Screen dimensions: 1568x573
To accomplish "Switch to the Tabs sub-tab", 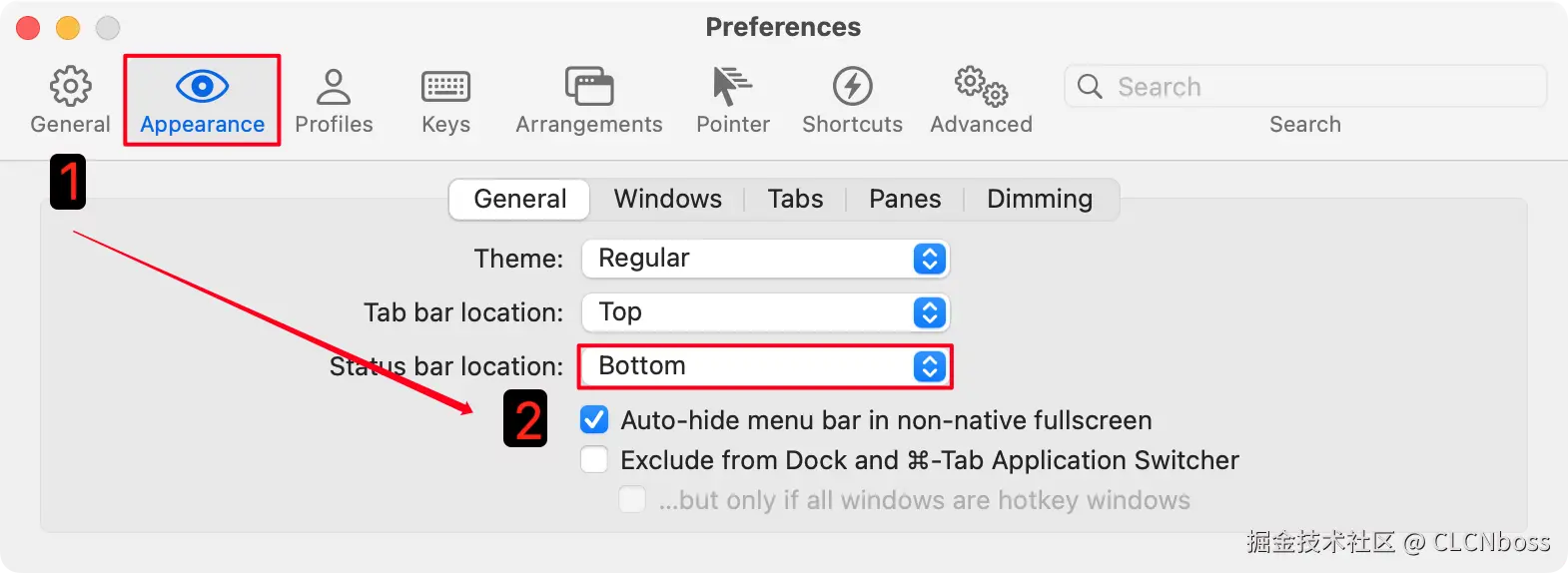I will pyautogui.click(x=795, y=199).
